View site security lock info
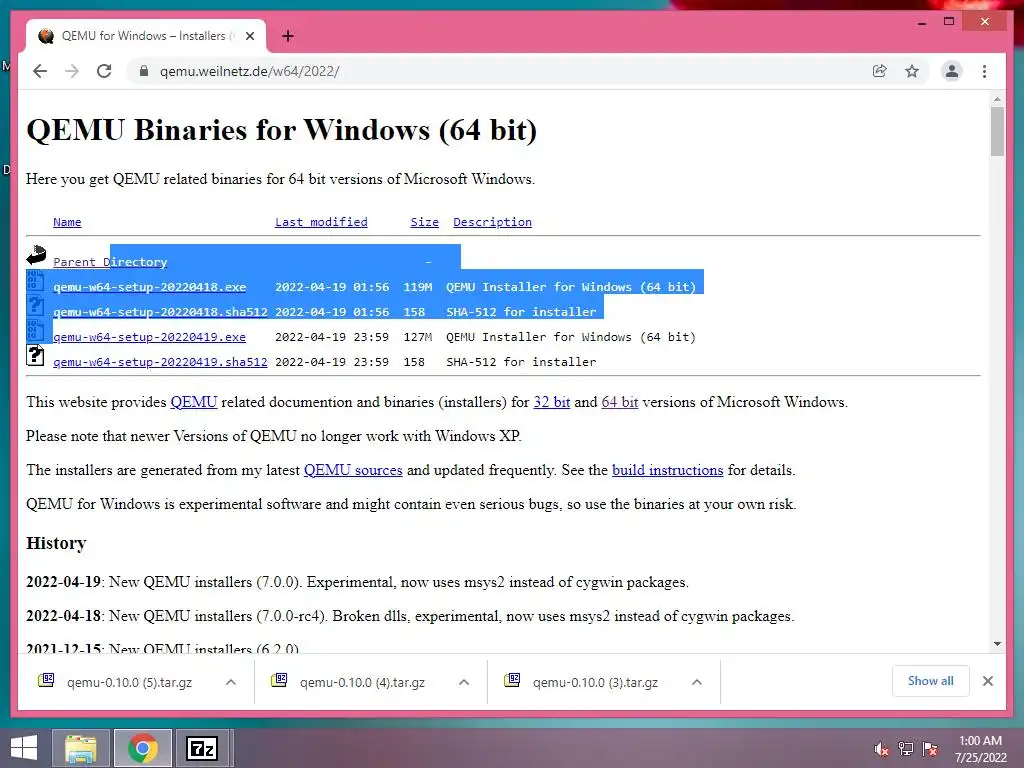Viewport: 1024px width, 768px height. [x=144, y=71]
